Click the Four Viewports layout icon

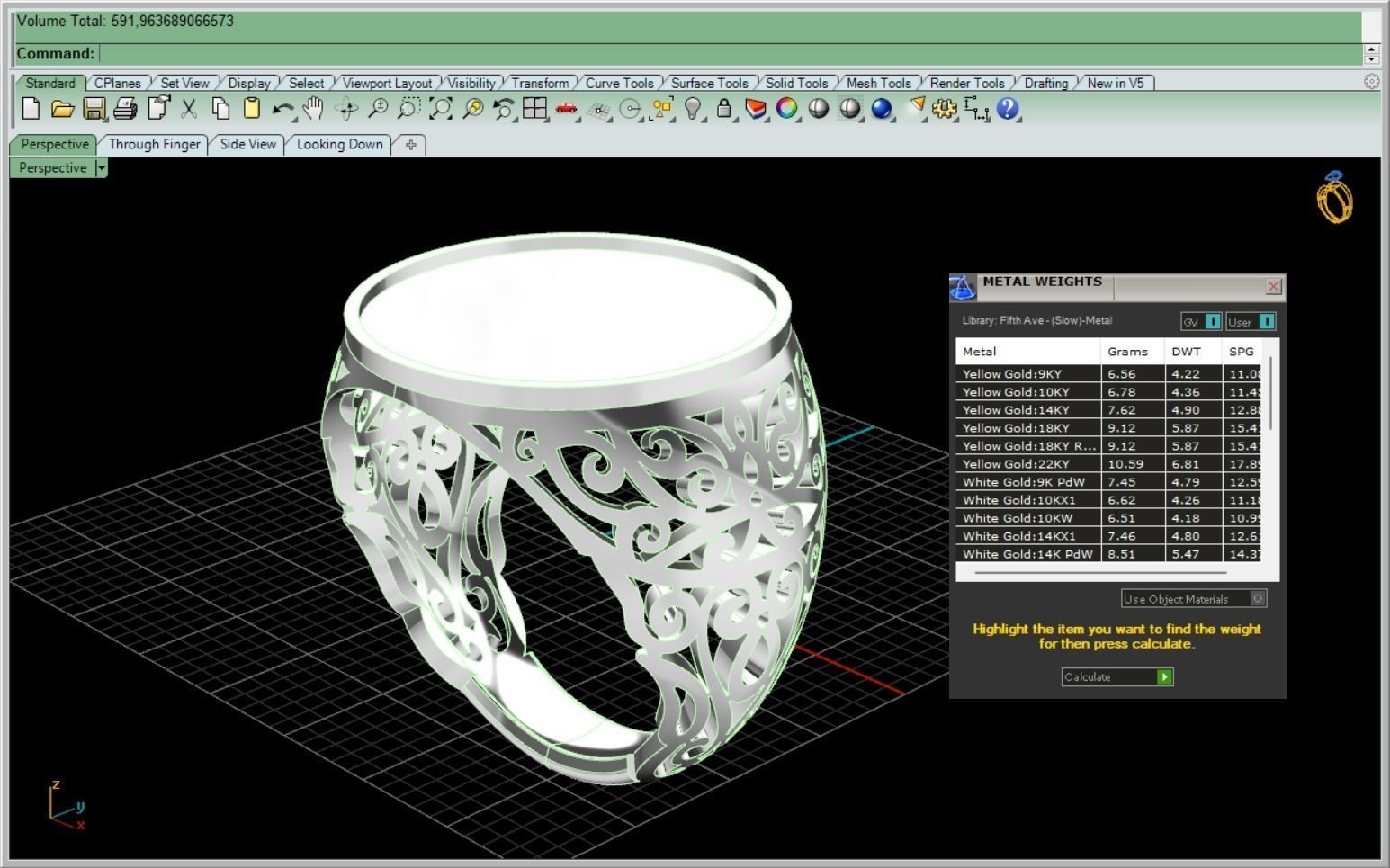tap(535, 109)
